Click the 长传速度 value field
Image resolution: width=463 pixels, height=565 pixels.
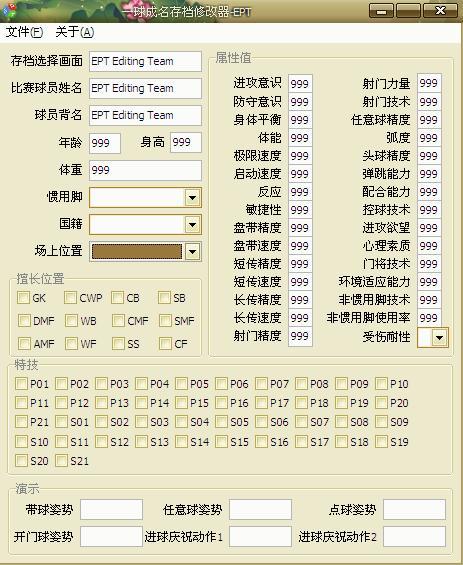click(300, 318)
